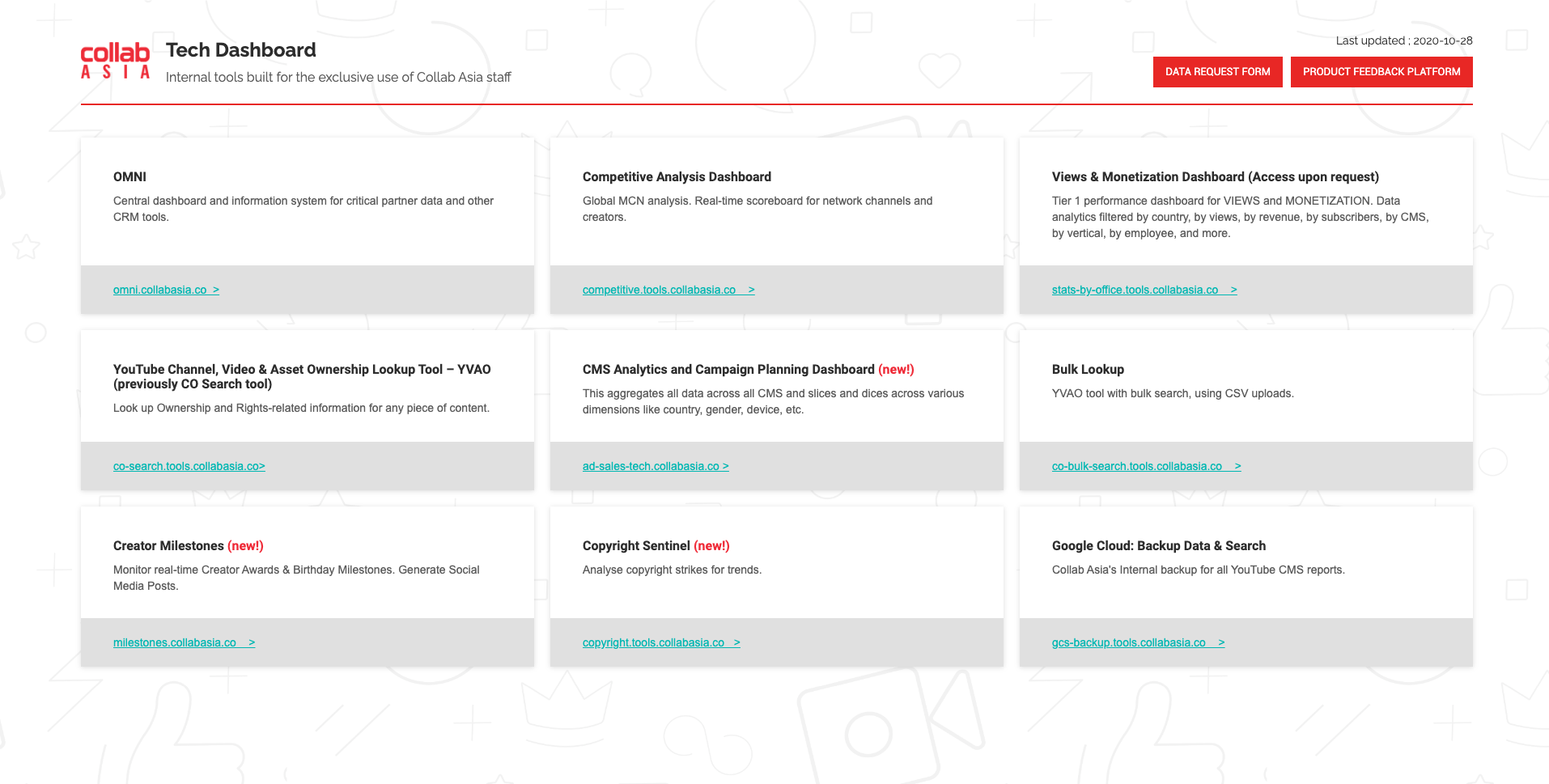This screenshot has width=1549, height=784.
Task: Click YouTube Channel, Video & Asset Ownership title
Action: (302, 377)
